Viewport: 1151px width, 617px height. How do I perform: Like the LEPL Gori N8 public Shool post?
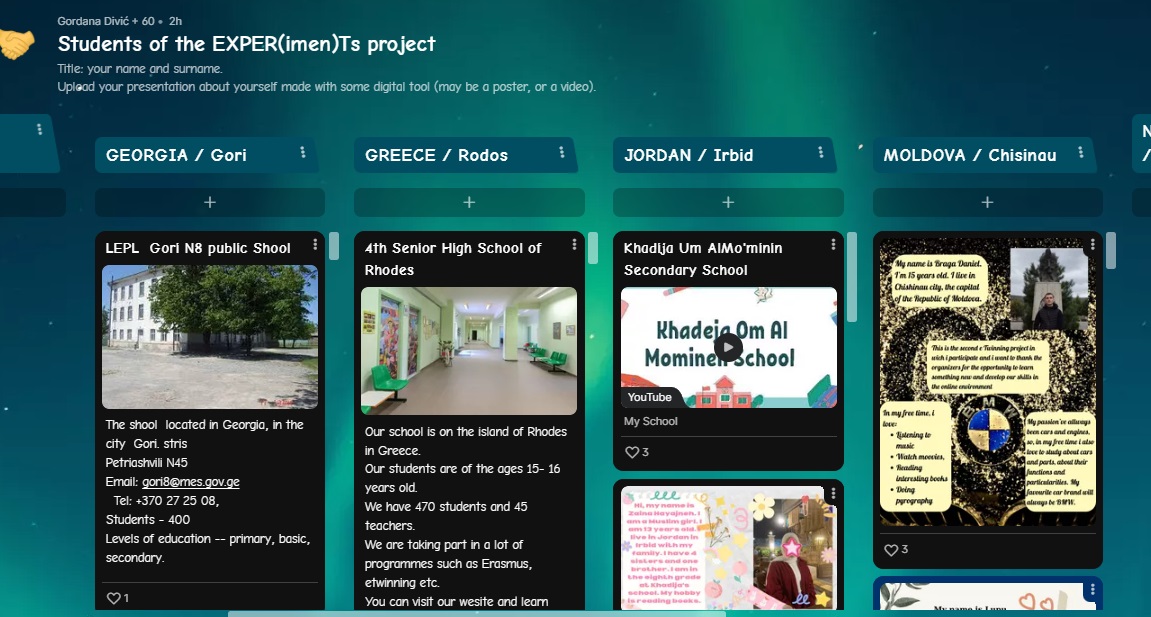click(114, 598)
